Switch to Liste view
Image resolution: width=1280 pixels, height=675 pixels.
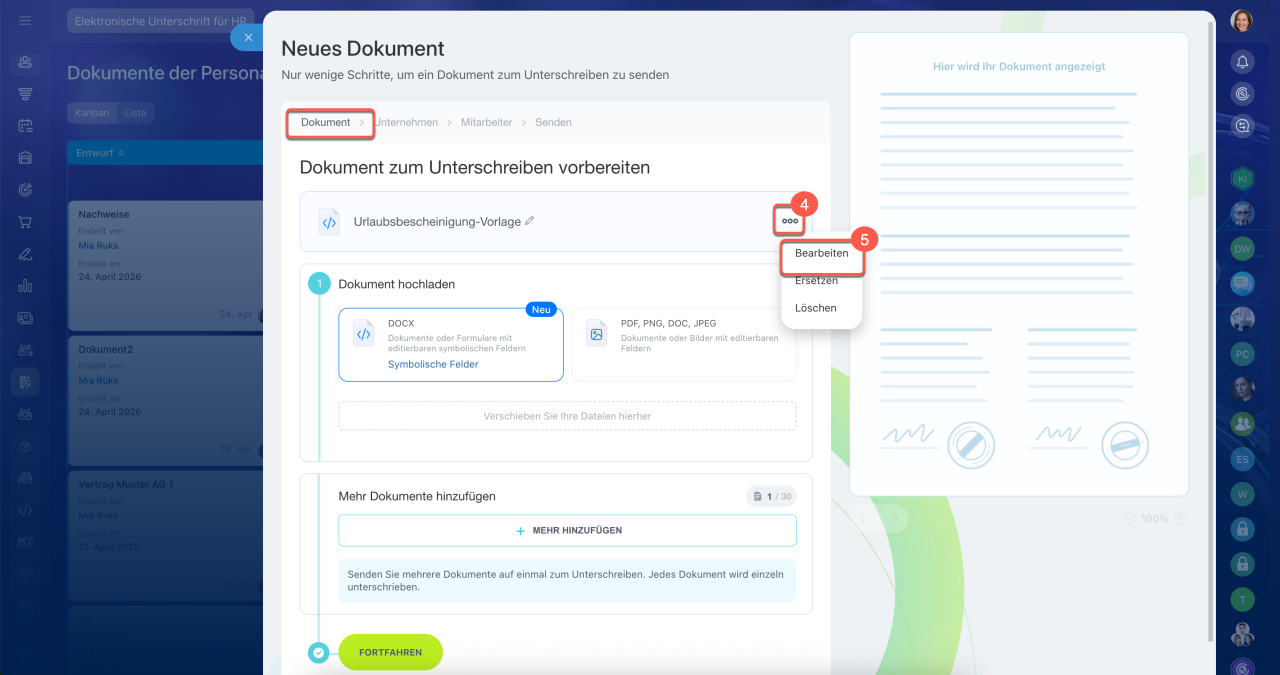click(x=135, y=113)
